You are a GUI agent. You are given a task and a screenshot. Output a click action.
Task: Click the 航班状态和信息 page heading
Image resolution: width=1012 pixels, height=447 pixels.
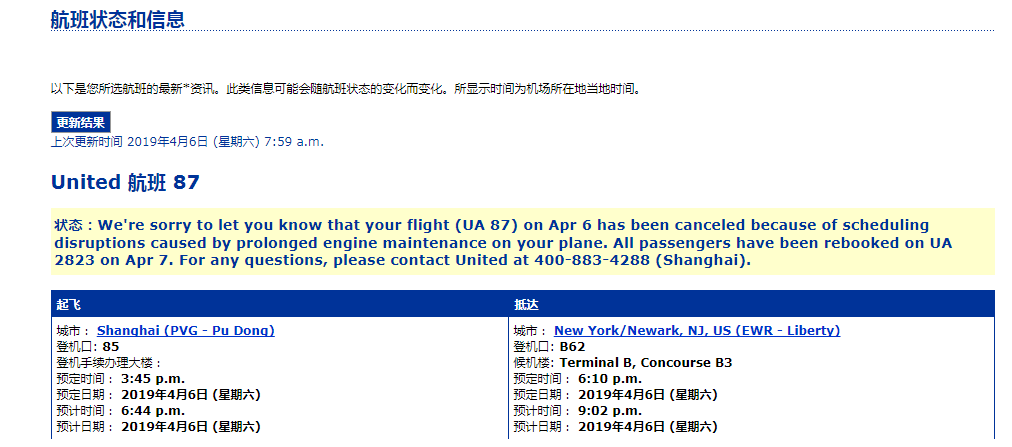coord(117,19)
